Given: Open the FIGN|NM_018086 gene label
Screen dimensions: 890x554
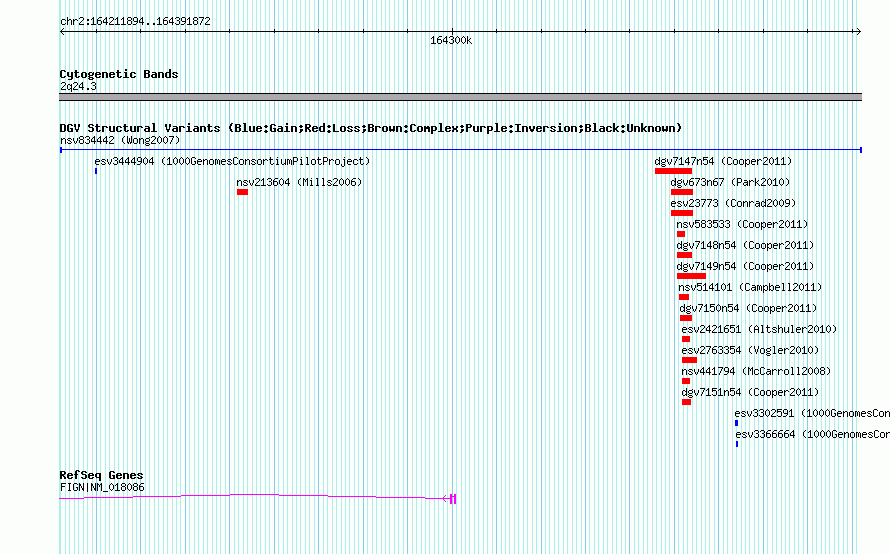Looking at the screenshot, I should coord(102,488).
